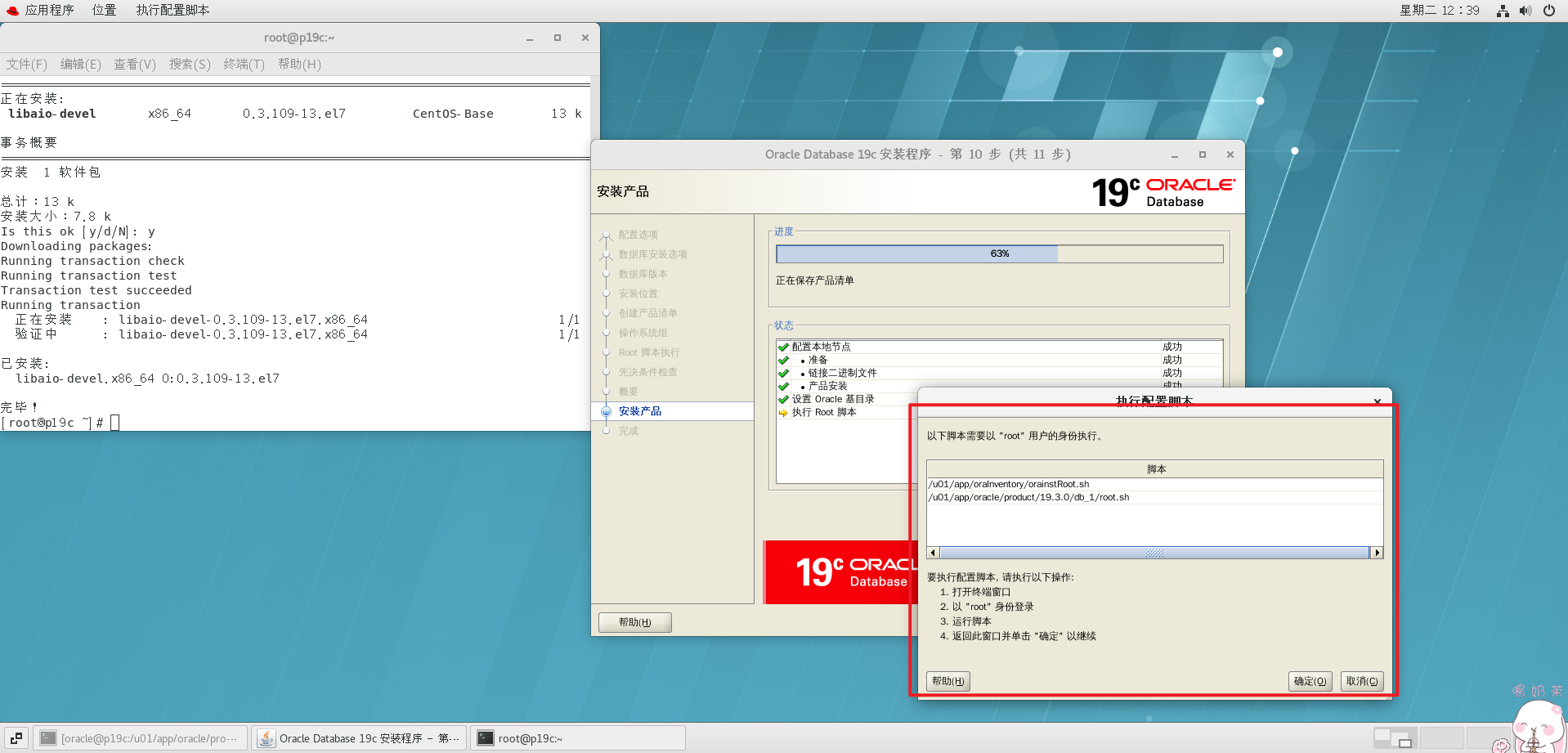
Task: Click the workspace switcher first workspace
Action: [x=1396, y=738]
